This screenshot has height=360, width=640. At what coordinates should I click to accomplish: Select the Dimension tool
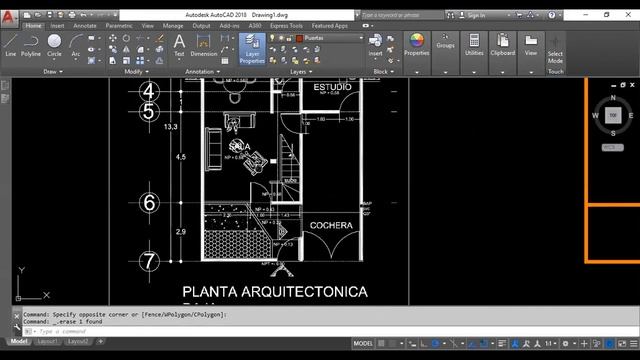(x=203, y=46)
